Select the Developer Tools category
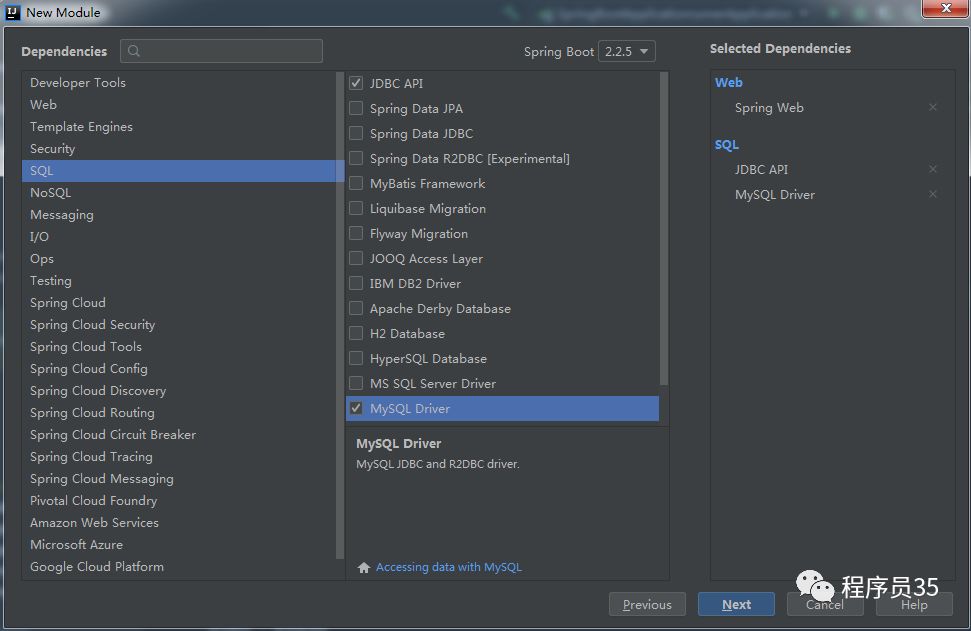The image size is (971, 631). [x=179, y=82]
